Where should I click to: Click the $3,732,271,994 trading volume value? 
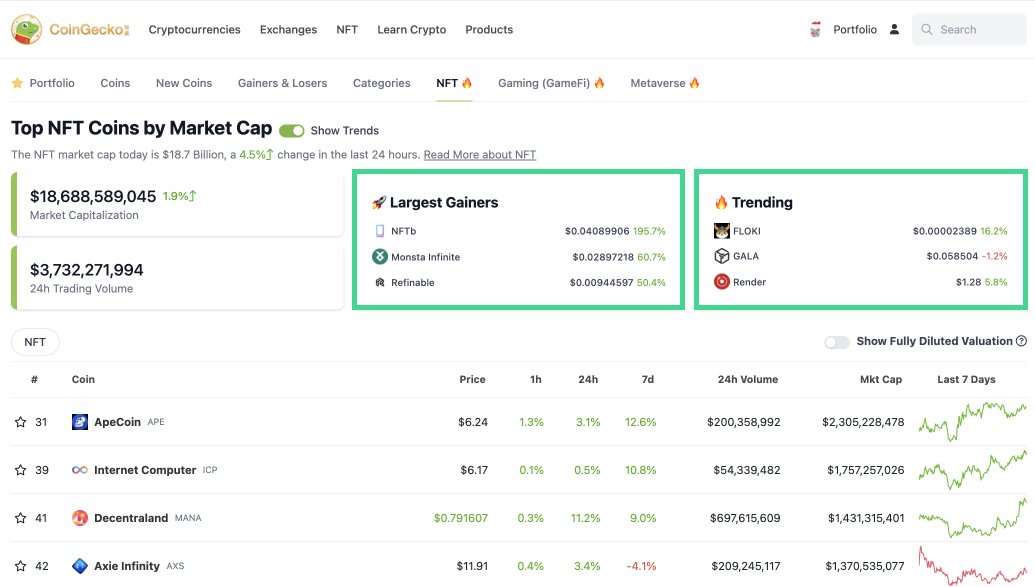tap(86, 270)
